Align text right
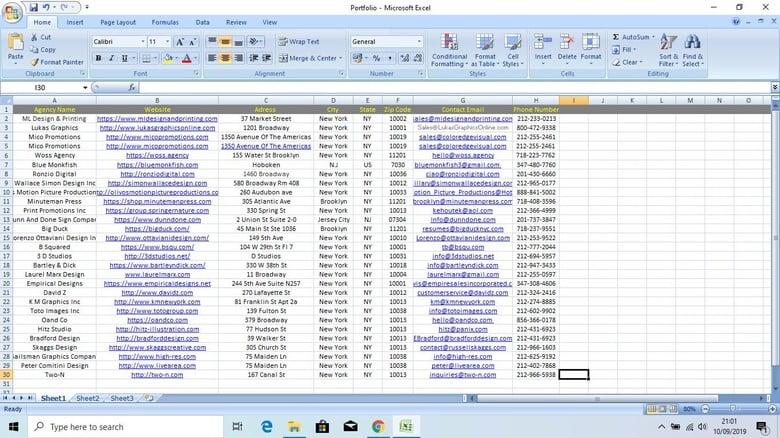This screenshot has width=780, height=438. pyautogui.click(x=238, y=58)
